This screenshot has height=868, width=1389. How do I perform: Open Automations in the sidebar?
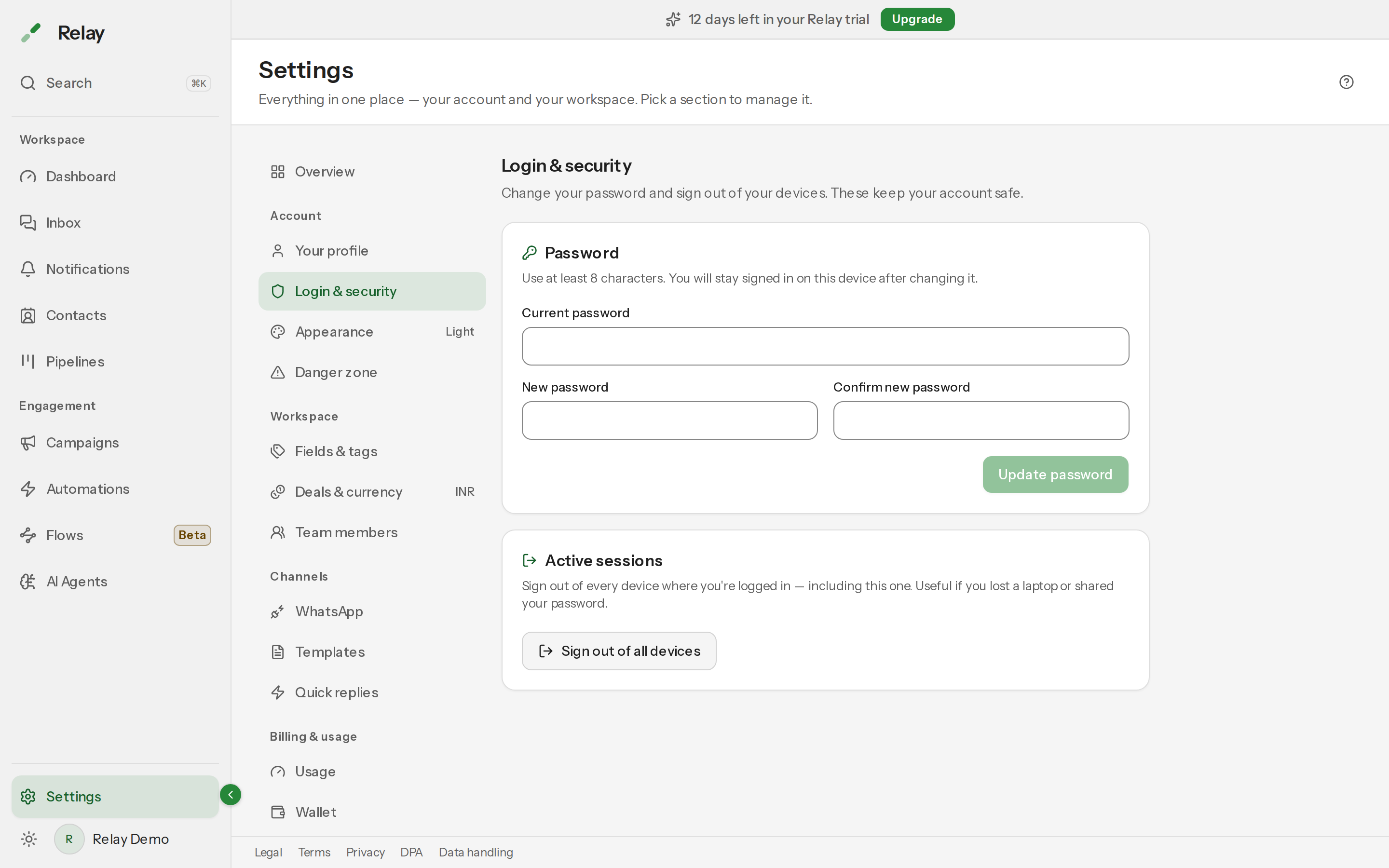[x=115, y=489]
